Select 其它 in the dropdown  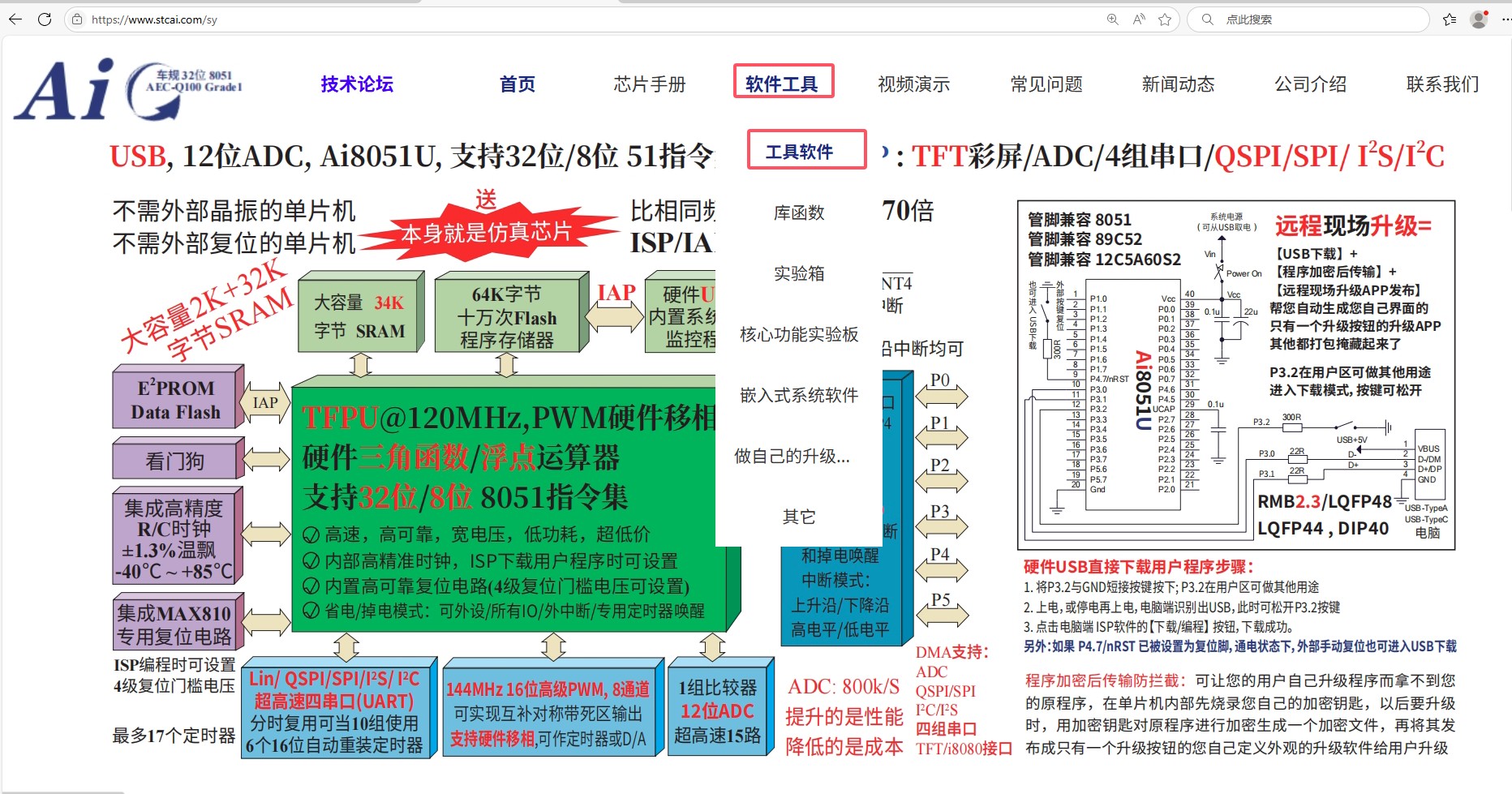(799, 517)
